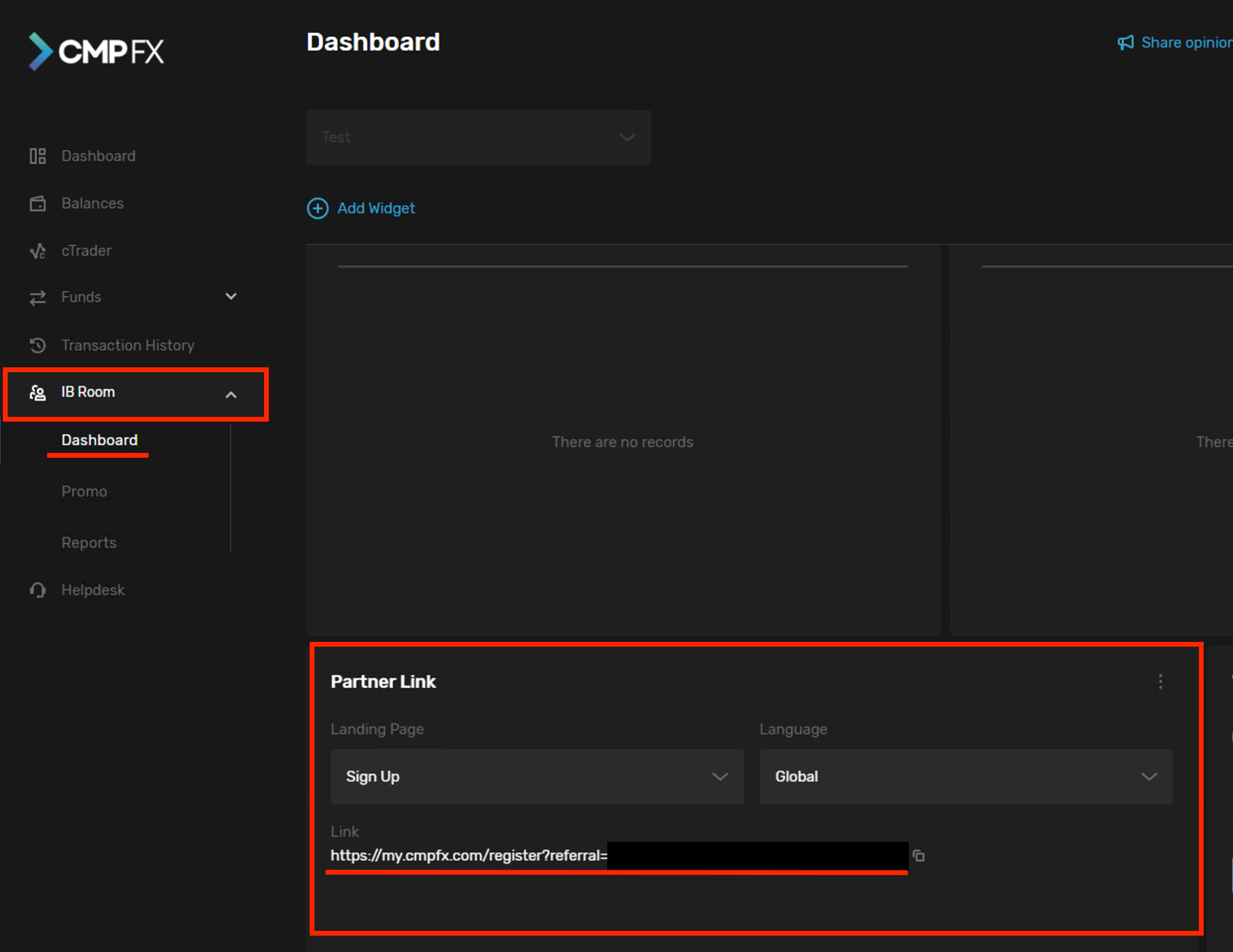The image size is (1233, 952).
Task: Select Dashboard under IB Room
Action: click(100, 440)
